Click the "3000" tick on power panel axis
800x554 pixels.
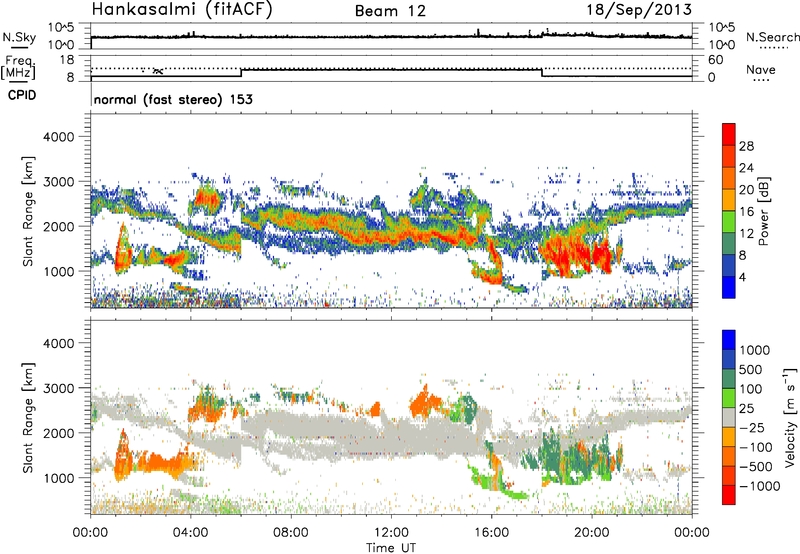tap(58, 182)
